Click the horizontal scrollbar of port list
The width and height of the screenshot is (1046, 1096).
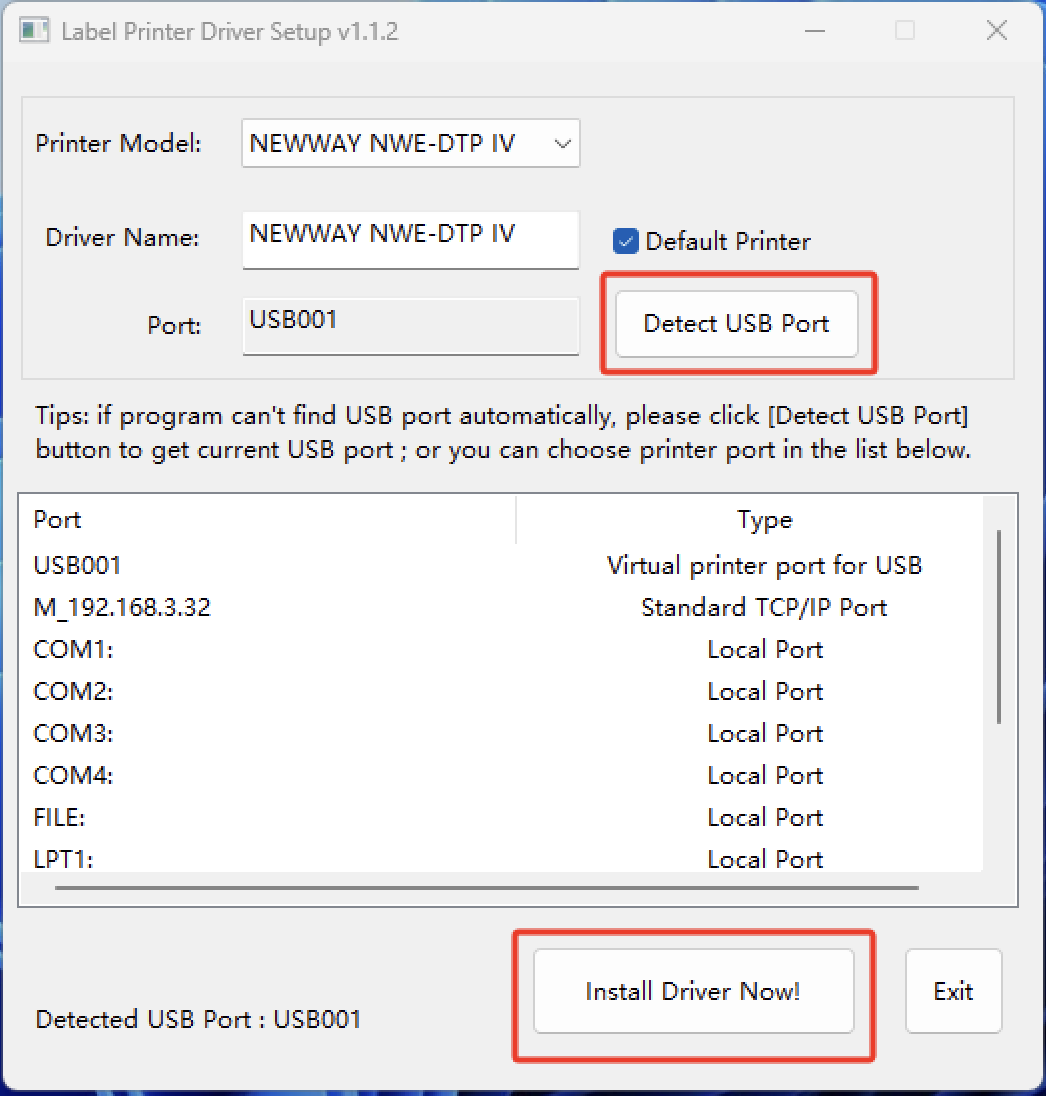487,888
